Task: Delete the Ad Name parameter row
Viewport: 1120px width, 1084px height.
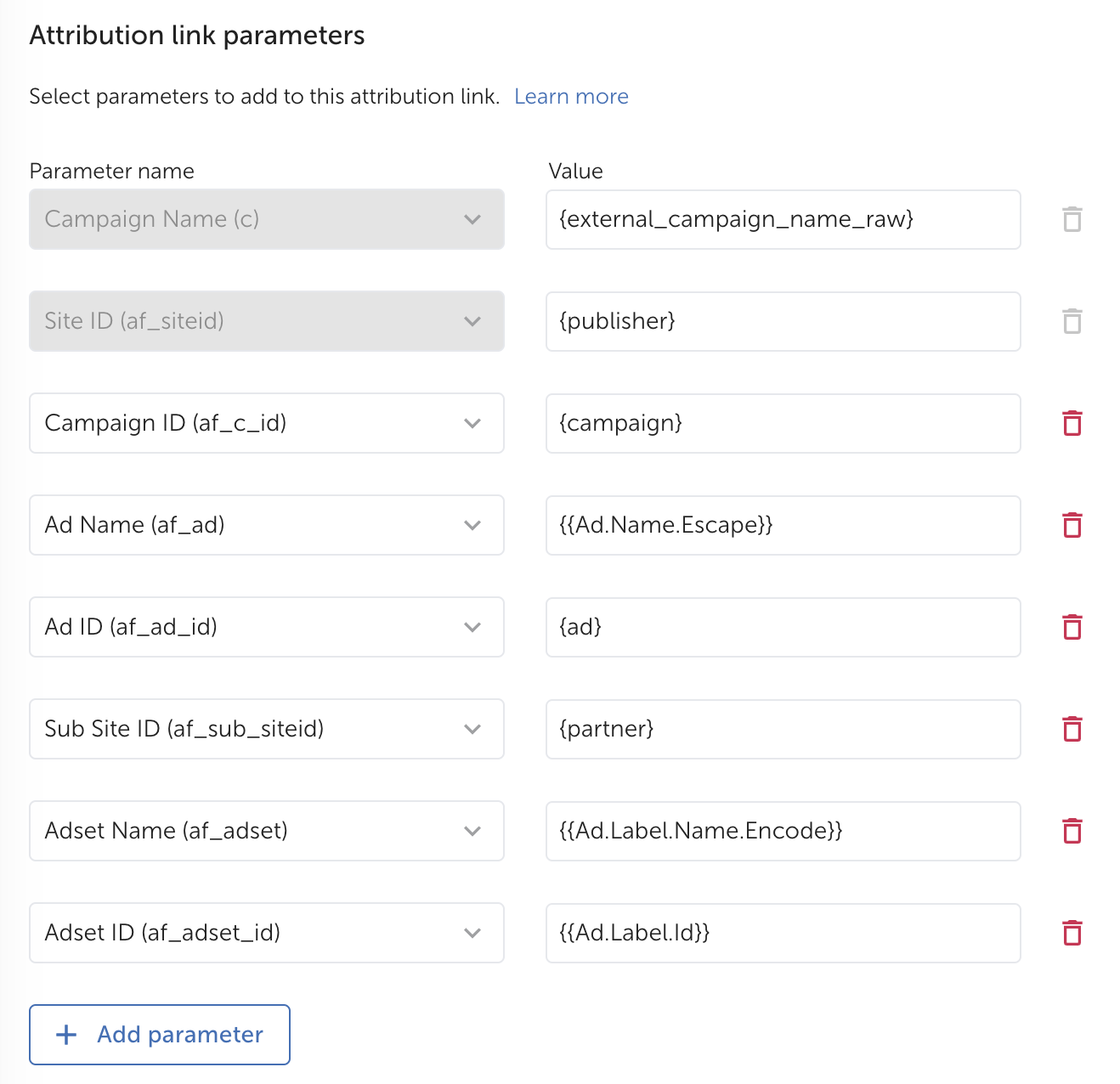Action: (1072, 525)
